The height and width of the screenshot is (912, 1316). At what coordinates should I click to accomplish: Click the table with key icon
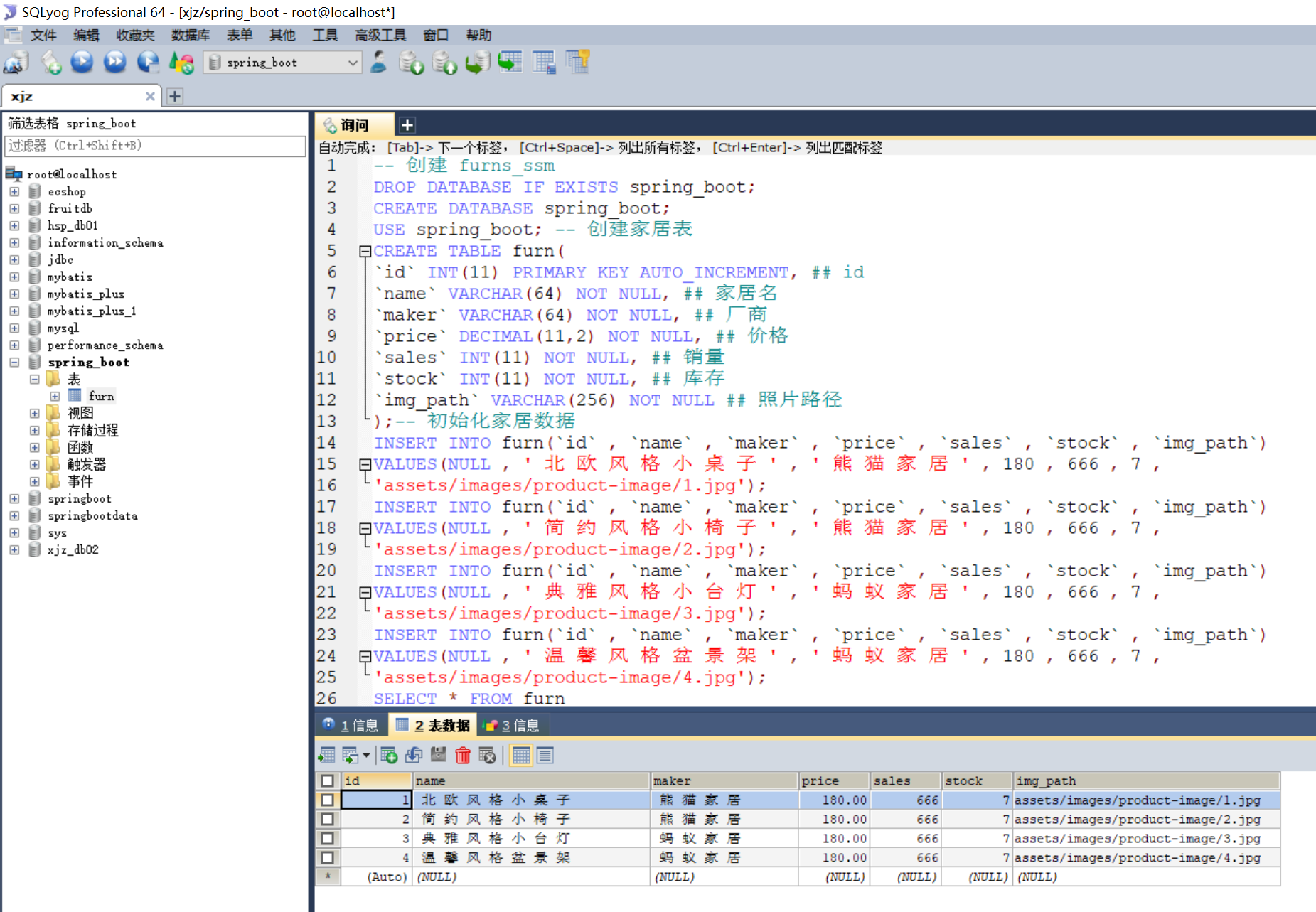tap(578, 63)
